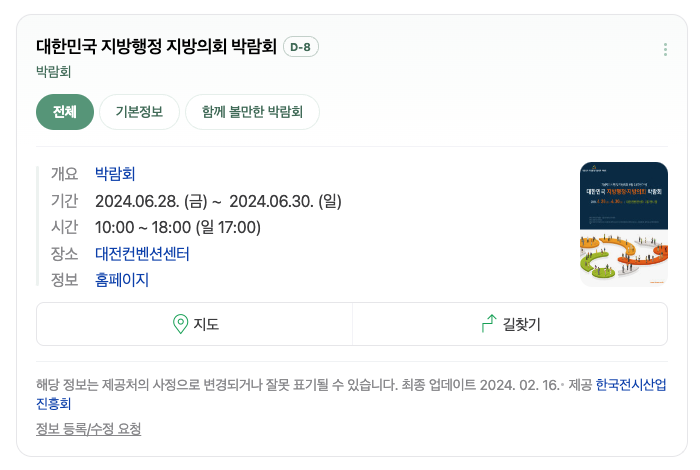
Task: Click the map pin icon
Action: (180, 324)
